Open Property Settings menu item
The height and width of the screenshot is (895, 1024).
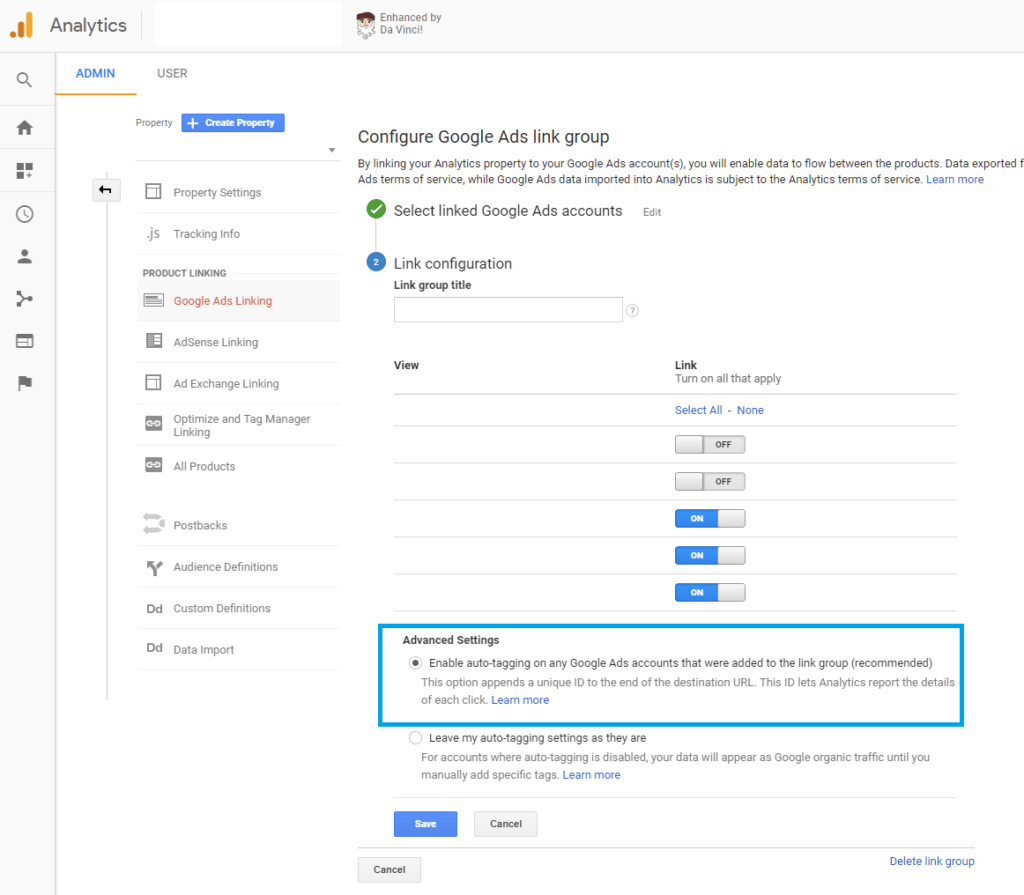pos(238,192)
